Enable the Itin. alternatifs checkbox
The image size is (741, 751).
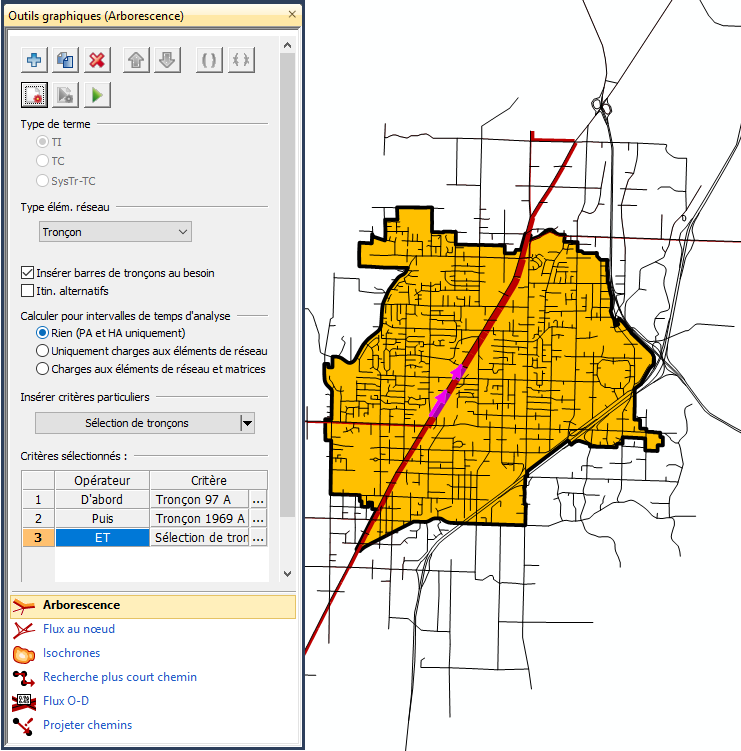28,291
